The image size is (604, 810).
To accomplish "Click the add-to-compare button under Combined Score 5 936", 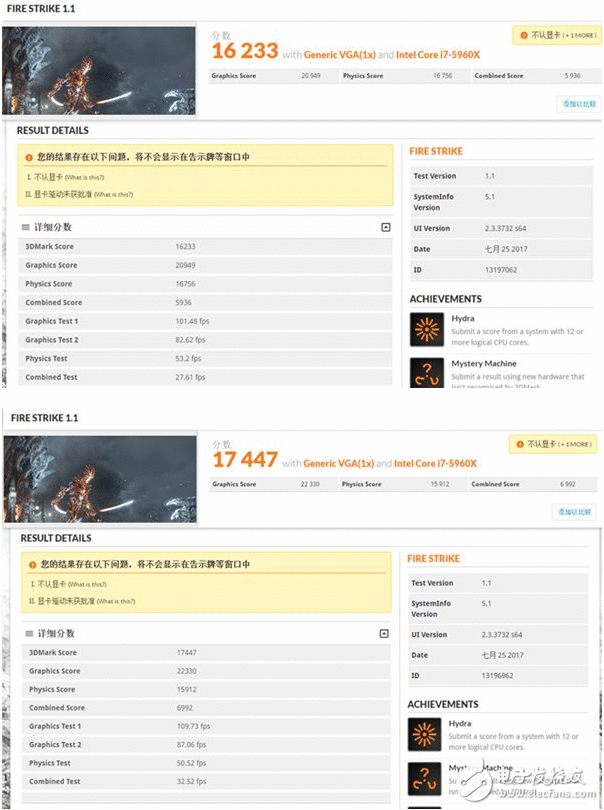I will 579,104.
